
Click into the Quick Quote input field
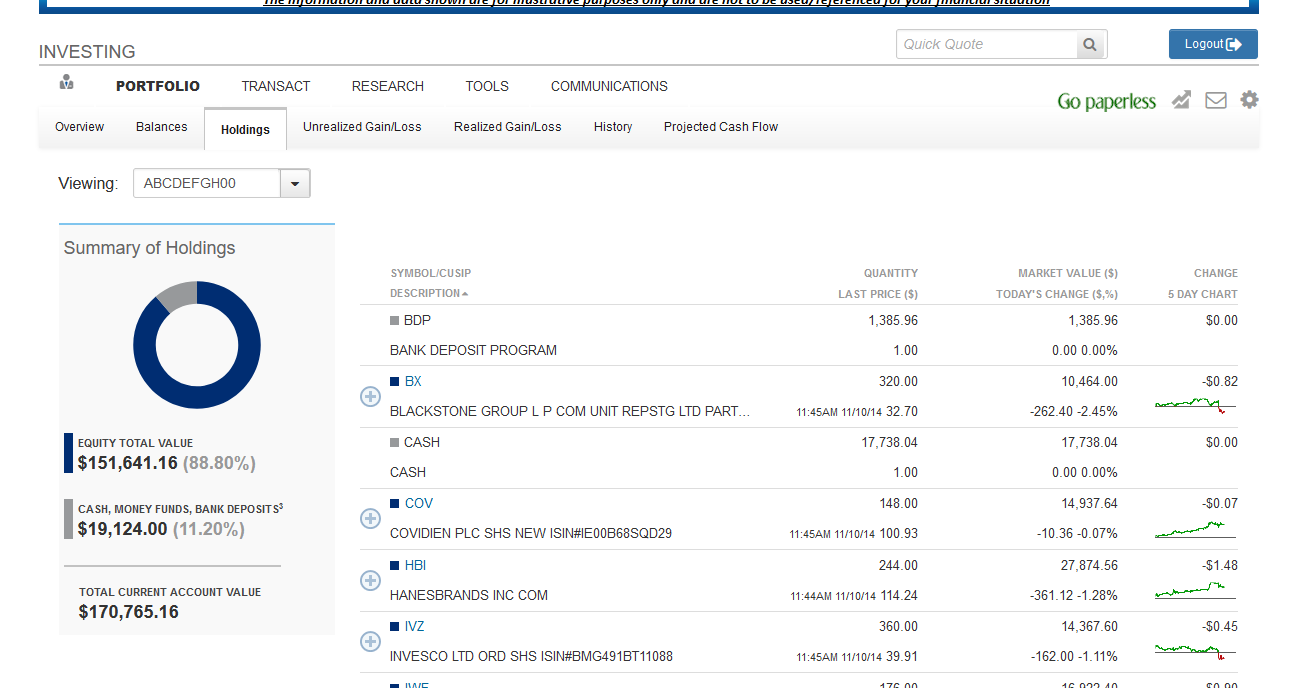(x=986, y=45)
